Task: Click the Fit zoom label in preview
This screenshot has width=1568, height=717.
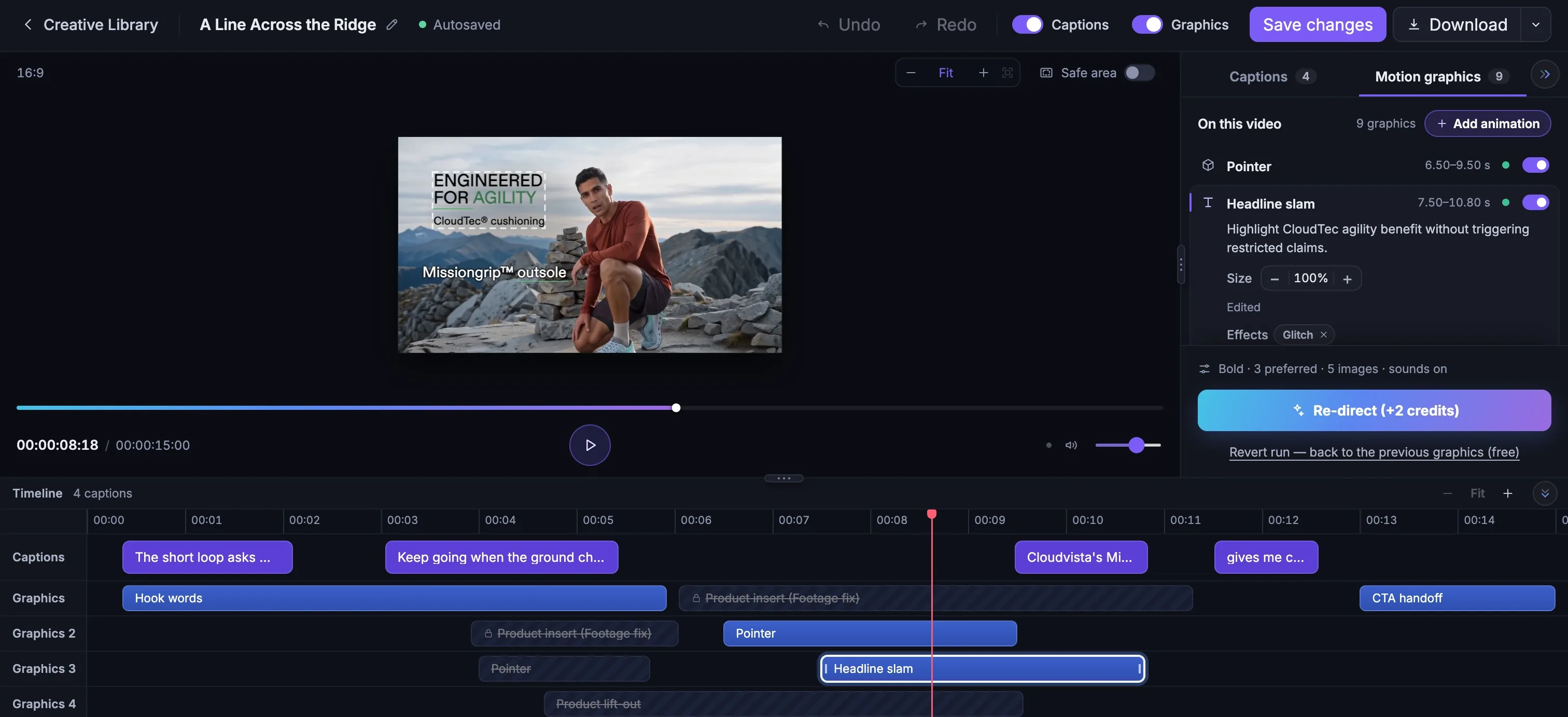Action: tap(945, 73)
